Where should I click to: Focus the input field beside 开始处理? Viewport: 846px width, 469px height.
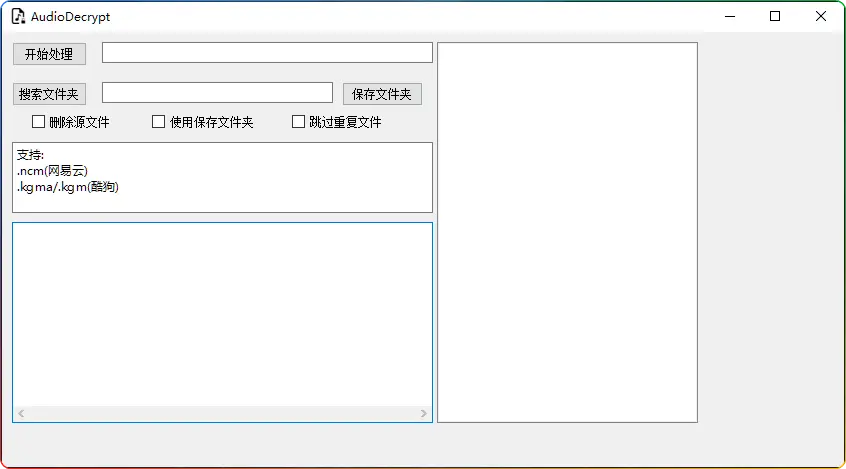[x=267, y=53]
